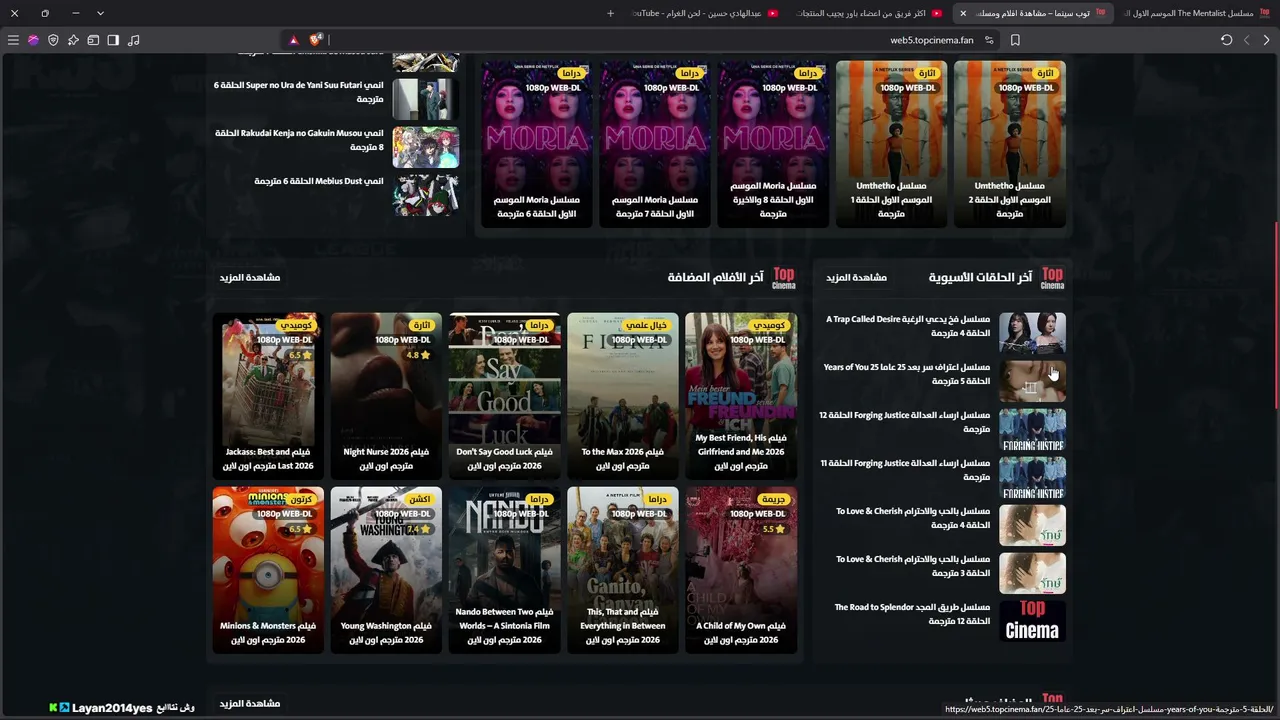Switch to The Mentalist season one tab
Screen dimensions: 1280x720
click(1197, 13)
